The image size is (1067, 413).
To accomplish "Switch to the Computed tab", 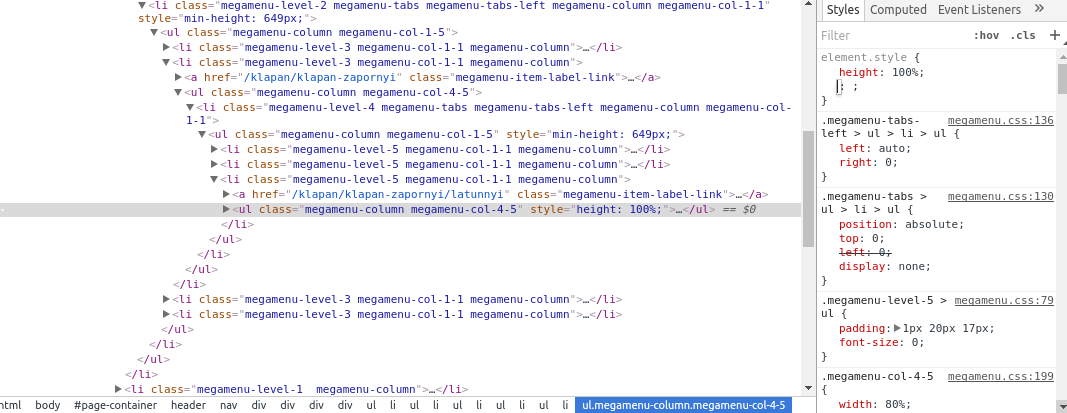I will click(898, 10).
